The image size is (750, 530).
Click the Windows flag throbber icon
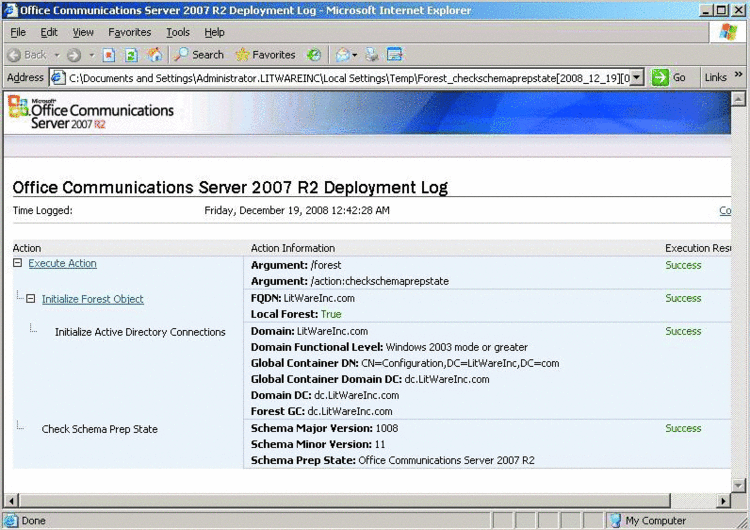coord(728,32)
